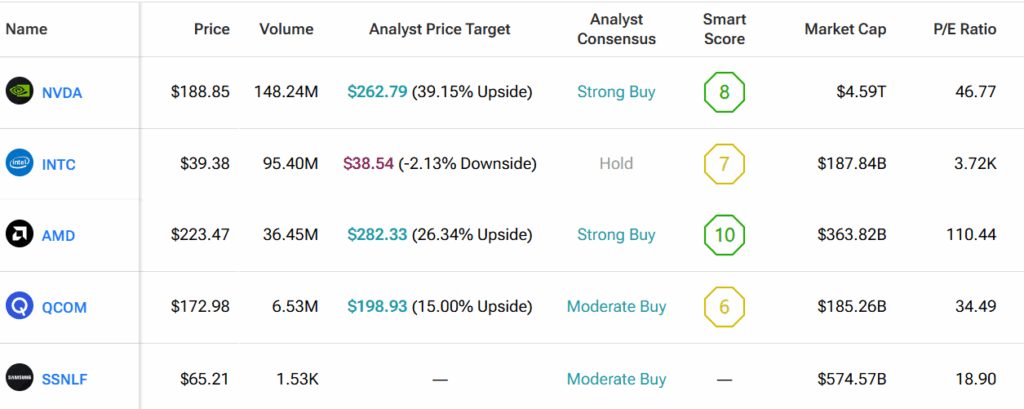Image resolution: width=1024 pixels, height=409 pixels.
Task: Open the AMD ticker link
Action: [x=58, y=236]
